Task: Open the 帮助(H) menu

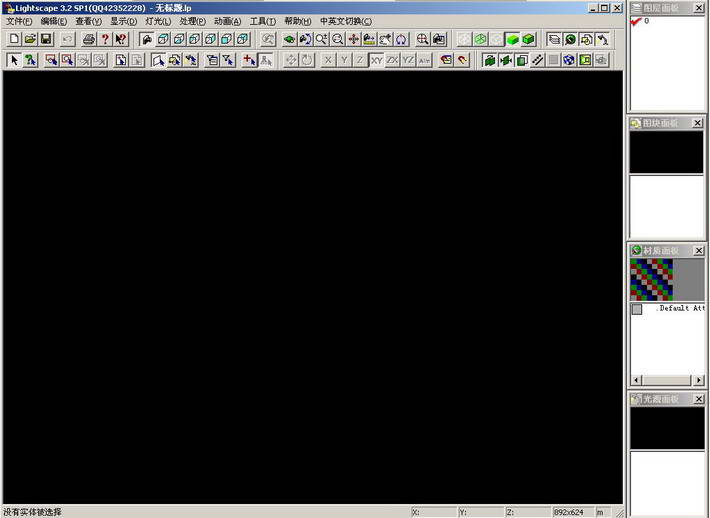Action: 298,21
